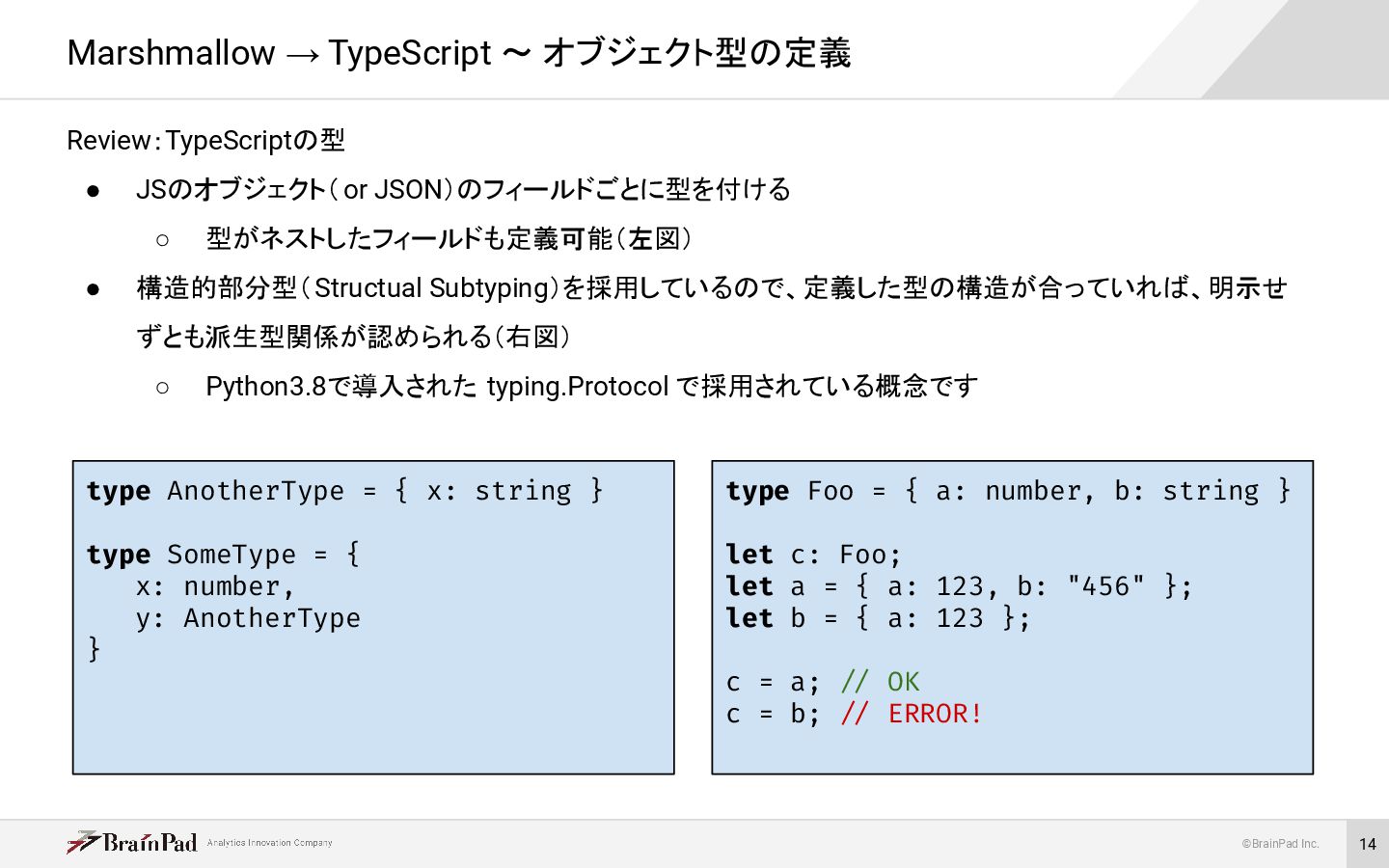Click the green '// OK' comment
The image size is (1389, 868).
coord(880,682)
